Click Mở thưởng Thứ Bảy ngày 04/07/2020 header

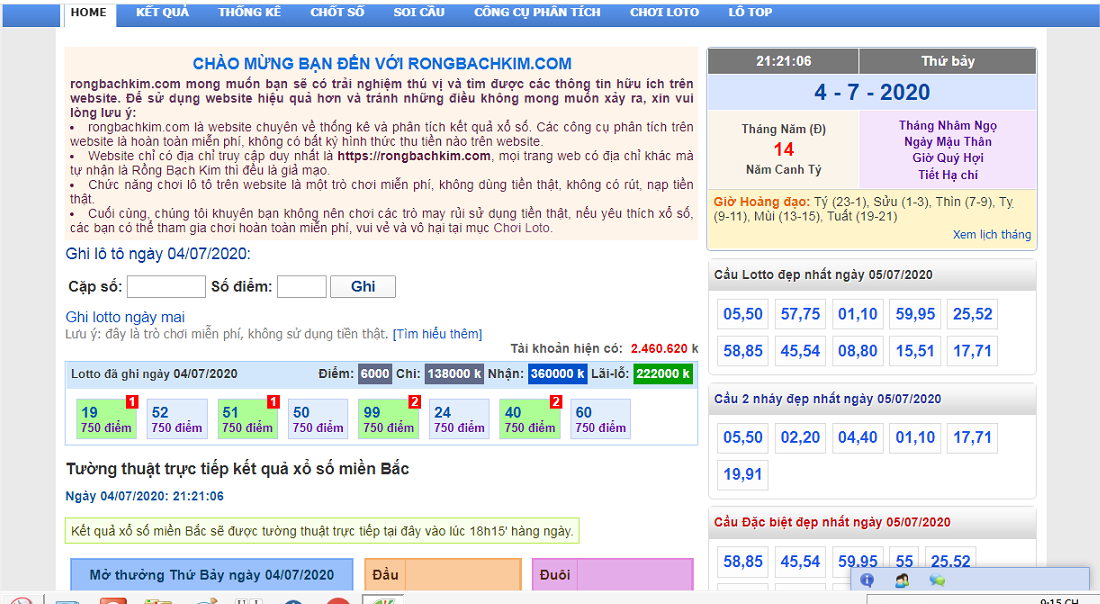tap(212, 575)
